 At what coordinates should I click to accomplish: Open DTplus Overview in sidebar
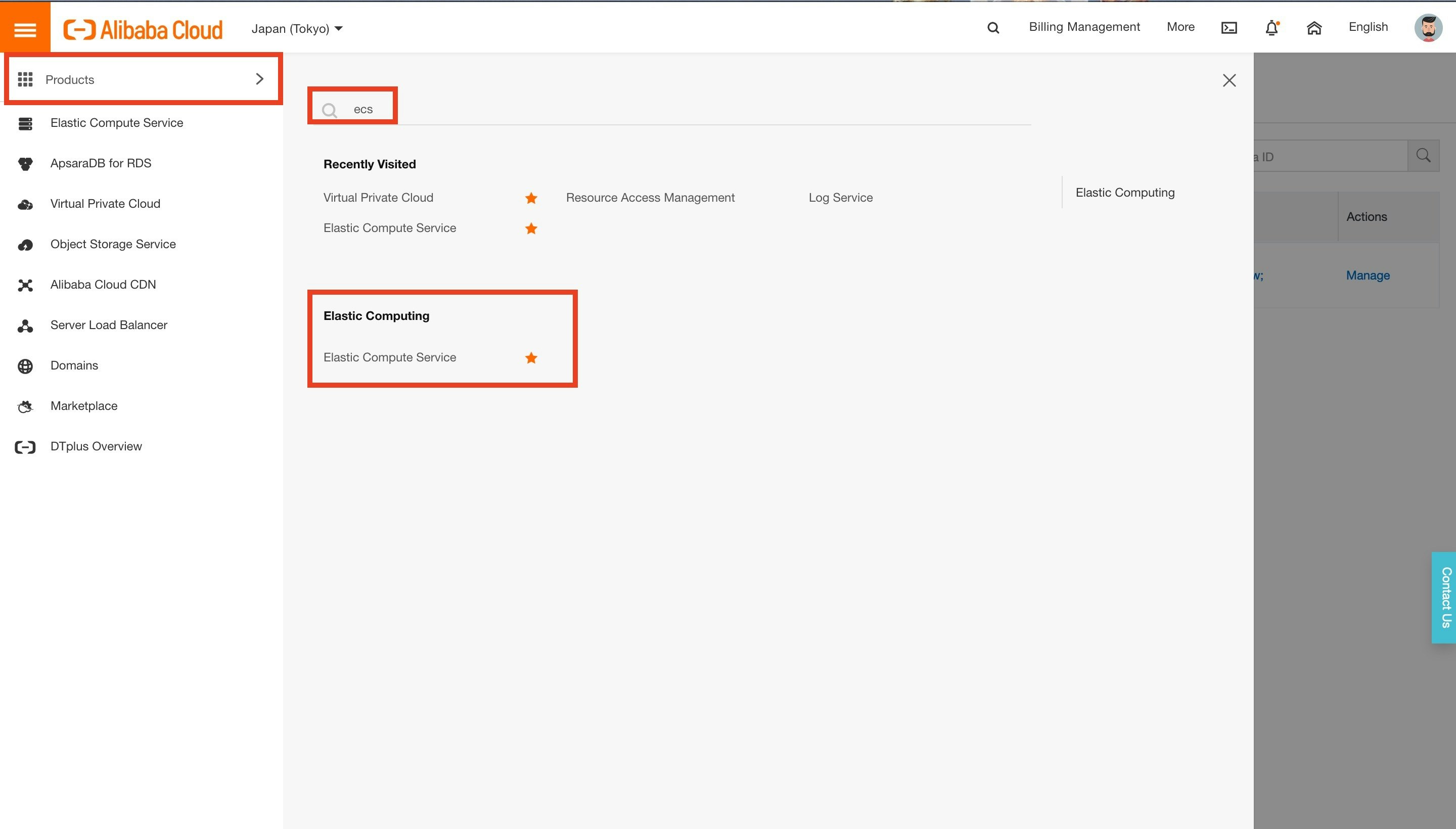[x=96, y=446]
